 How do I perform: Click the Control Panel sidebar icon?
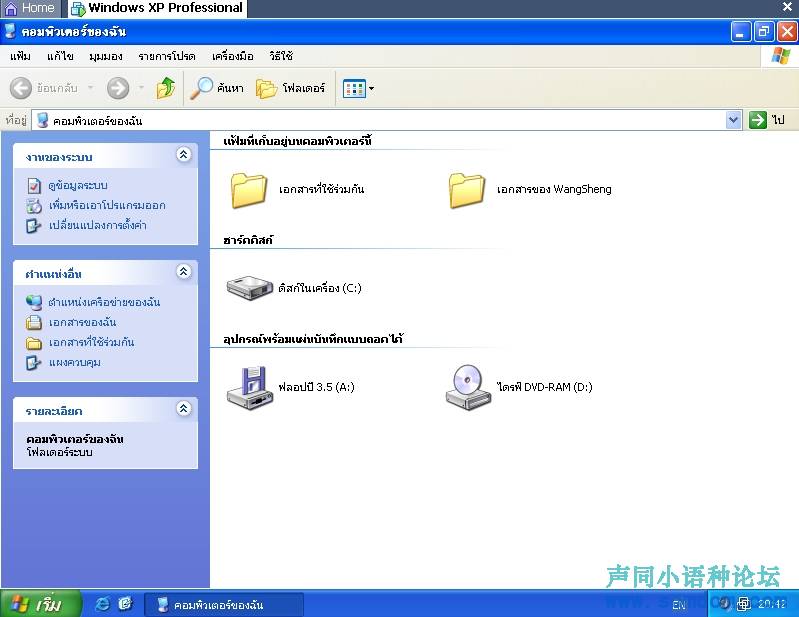pyautogui.click(x=33, y=363)
